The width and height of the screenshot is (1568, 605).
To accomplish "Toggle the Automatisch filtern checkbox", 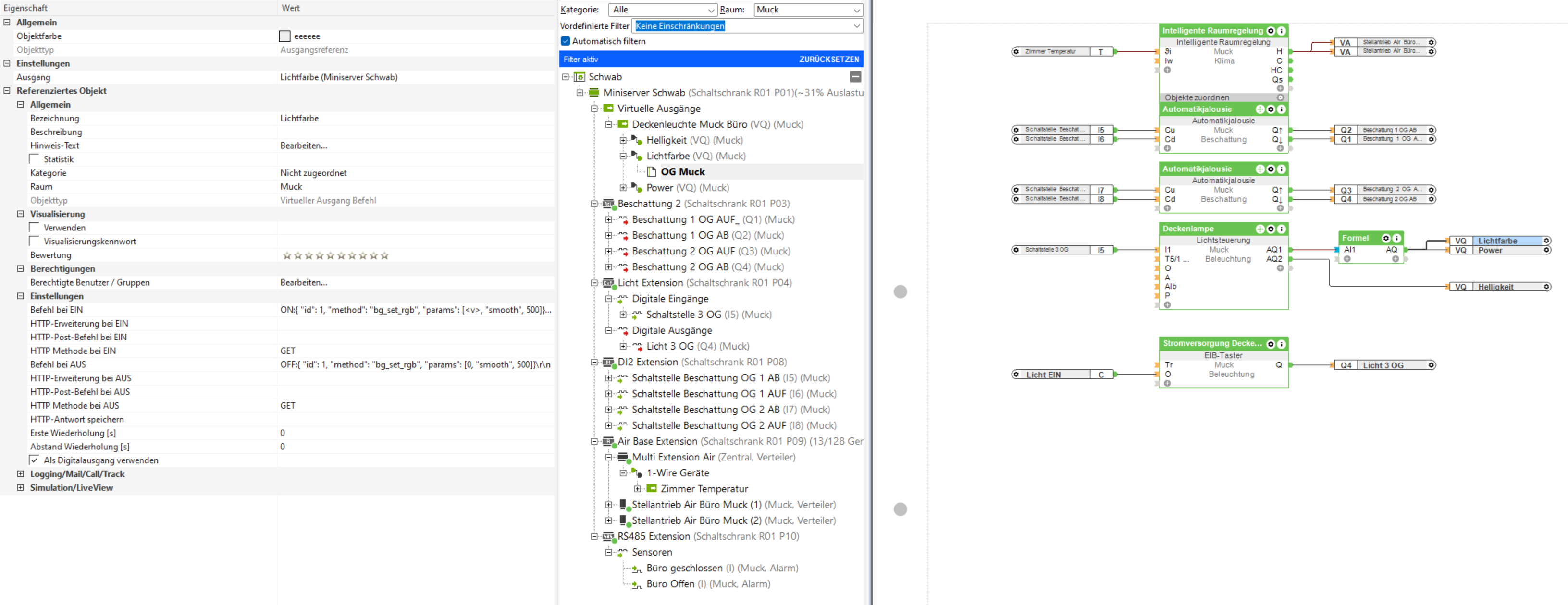I will 566,41.
